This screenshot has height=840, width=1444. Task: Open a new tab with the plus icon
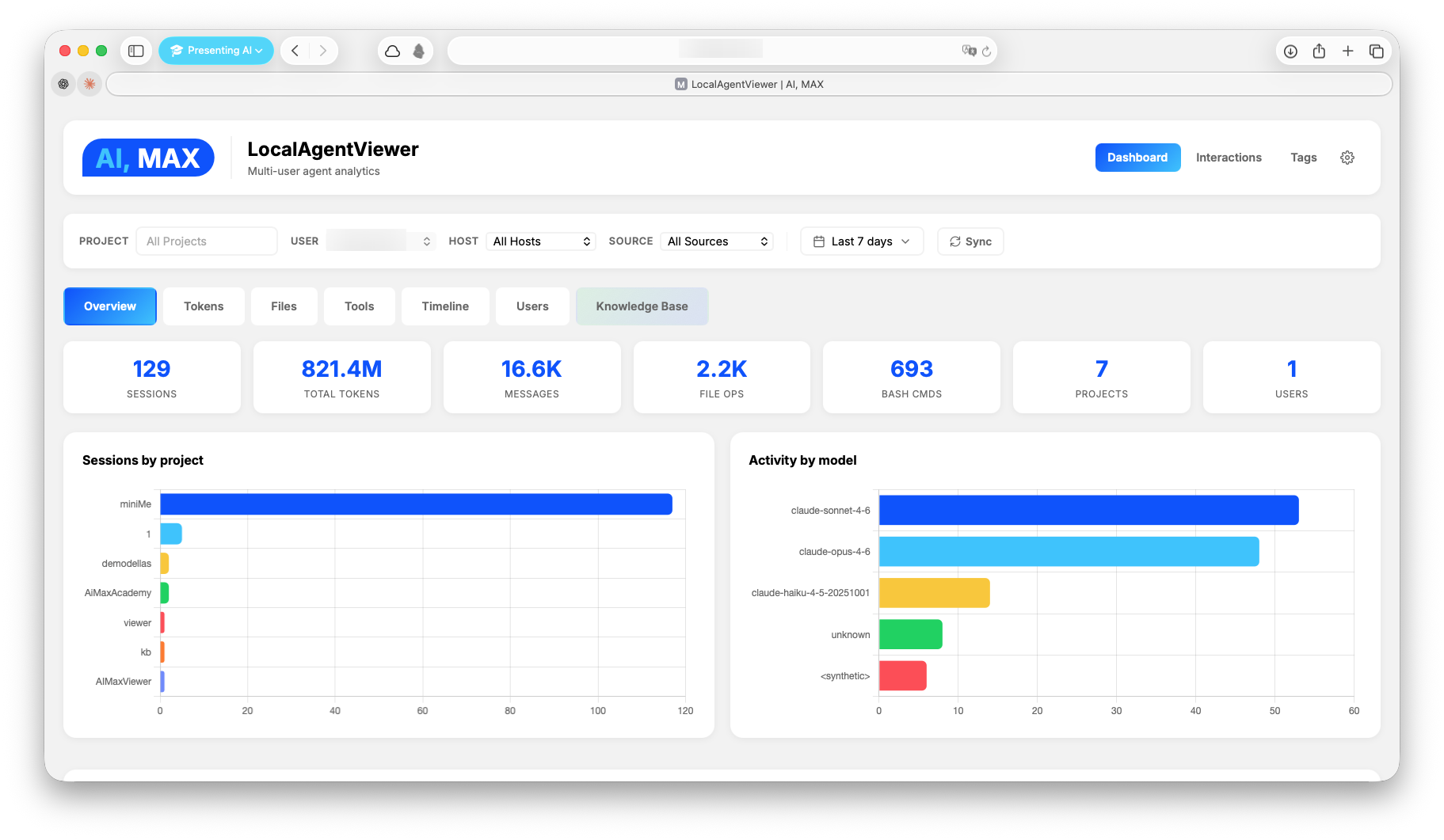click(1347, 50)
